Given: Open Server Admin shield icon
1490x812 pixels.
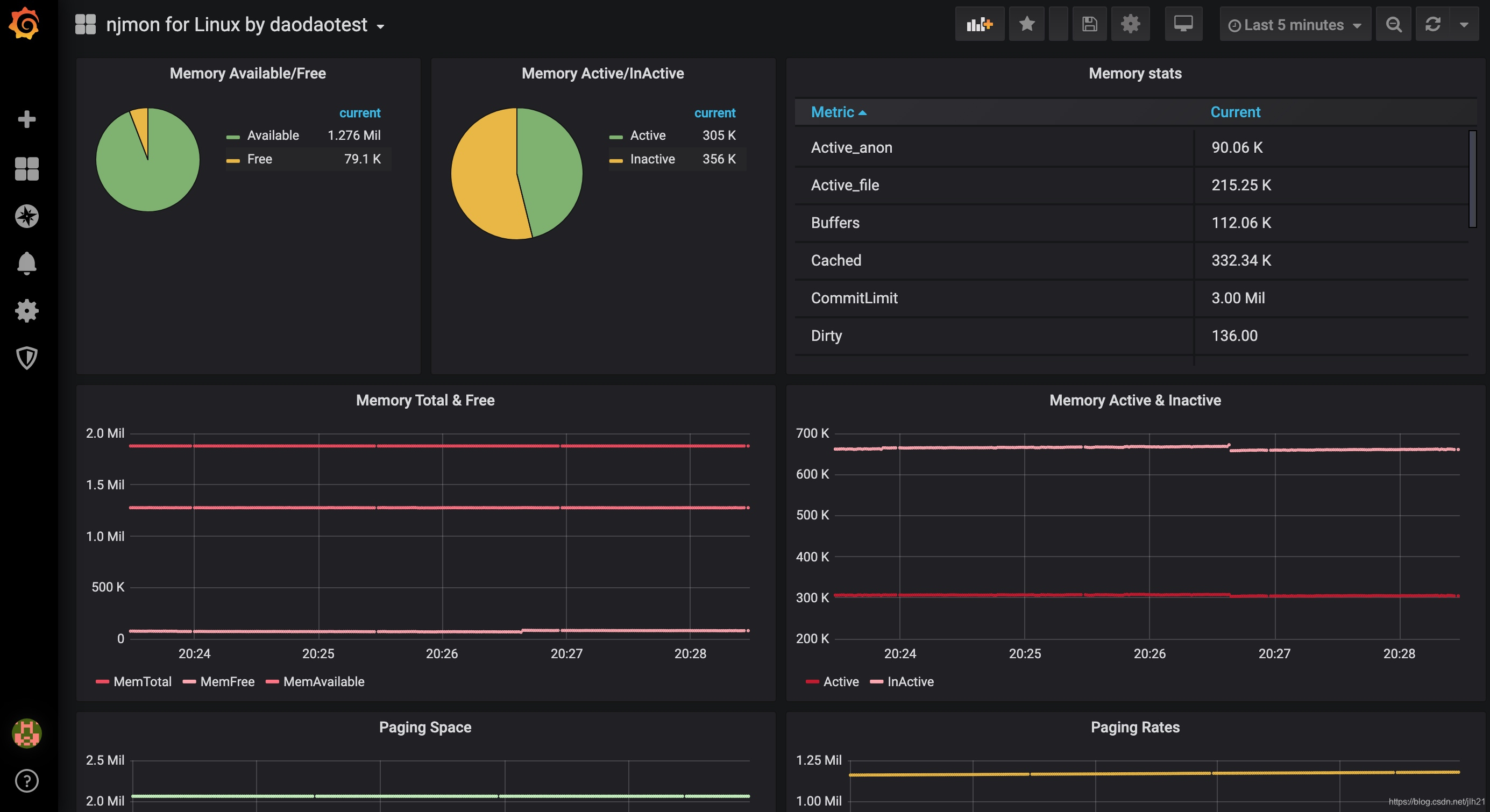Looking at the screenshot, I should [x=26, y=358].
